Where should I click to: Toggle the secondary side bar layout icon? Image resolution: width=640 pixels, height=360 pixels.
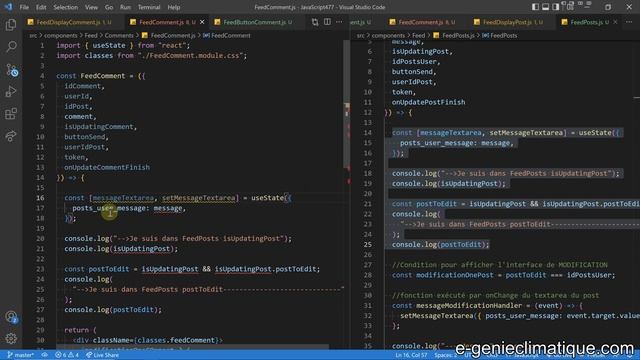pos(556,7)
